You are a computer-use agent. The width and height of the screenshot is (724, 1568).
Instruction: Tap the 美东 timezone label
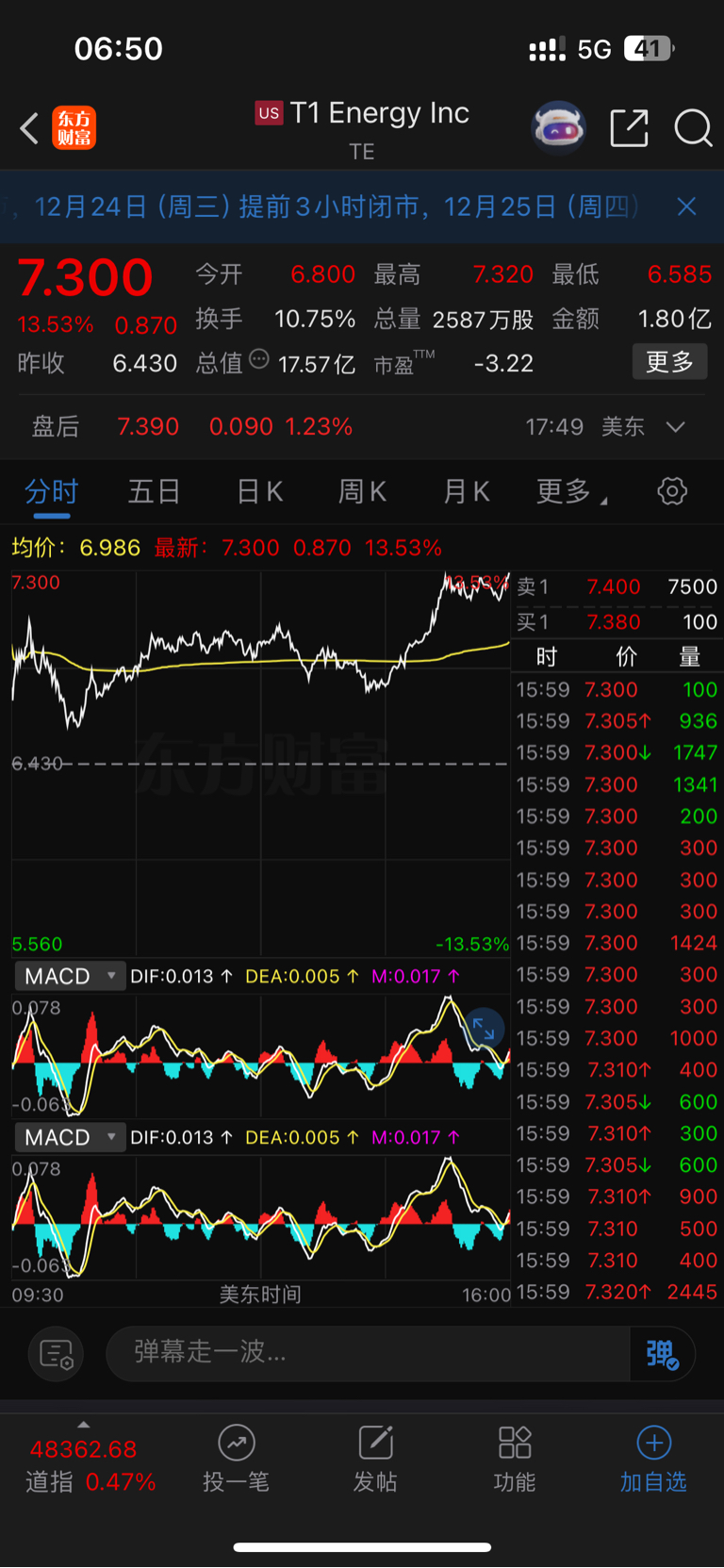(622, 427)
